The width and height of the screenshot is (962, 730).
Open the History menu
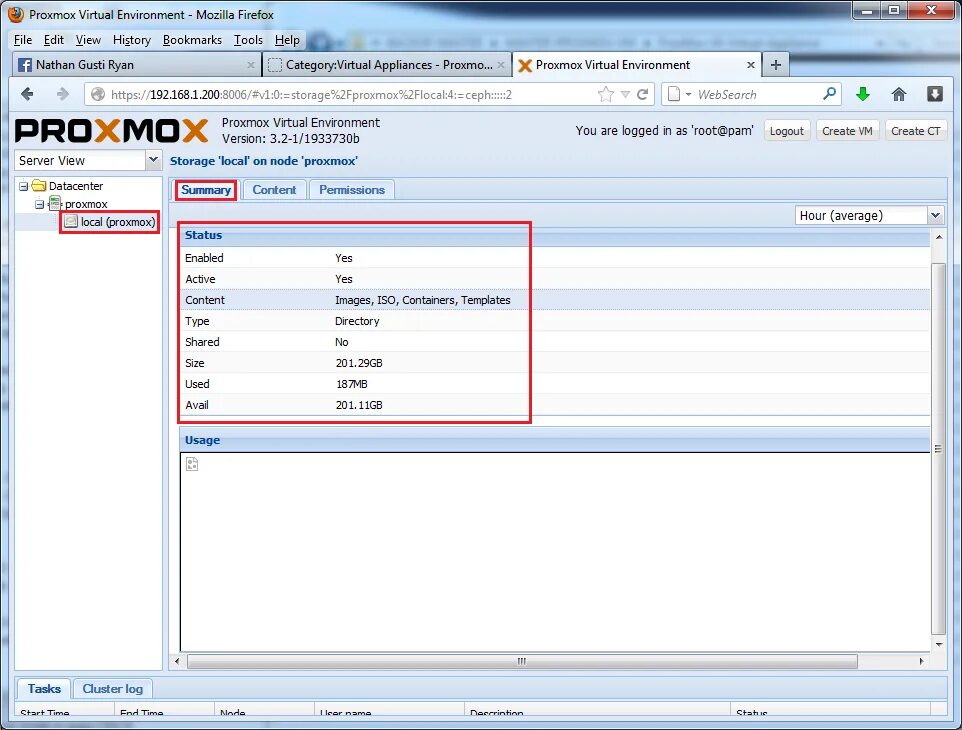pos(131,40)
